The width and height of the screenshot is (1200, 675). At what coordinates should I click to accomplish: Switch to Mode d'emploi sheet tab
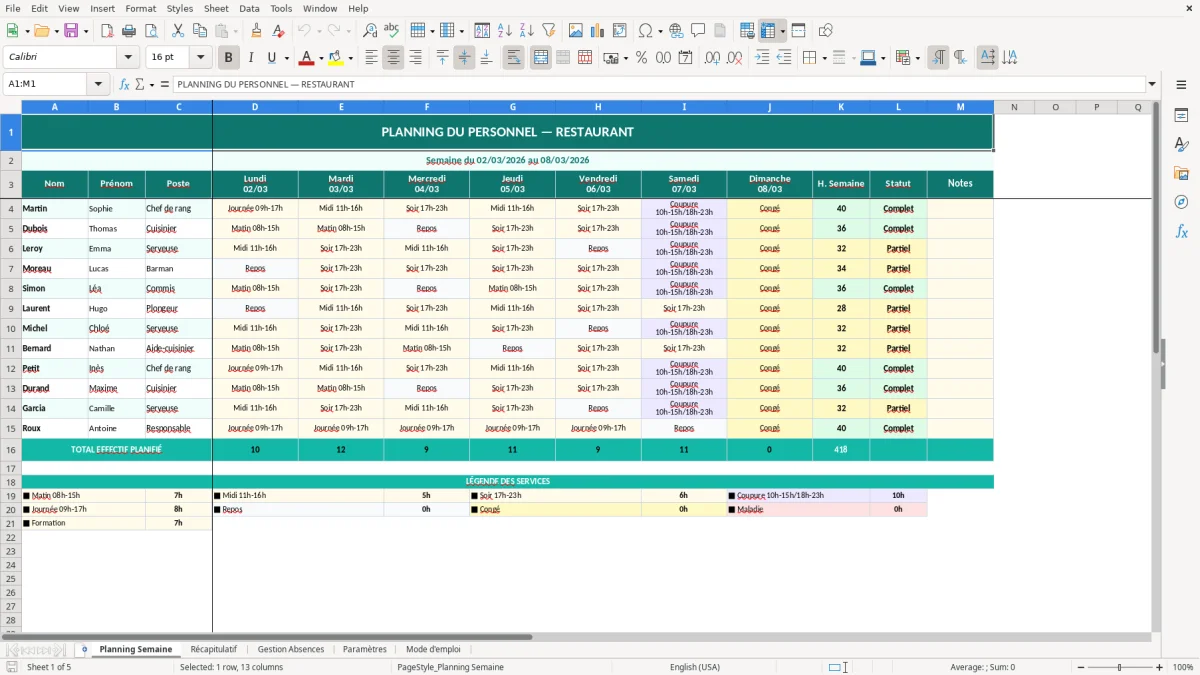[x=433, y=649]
